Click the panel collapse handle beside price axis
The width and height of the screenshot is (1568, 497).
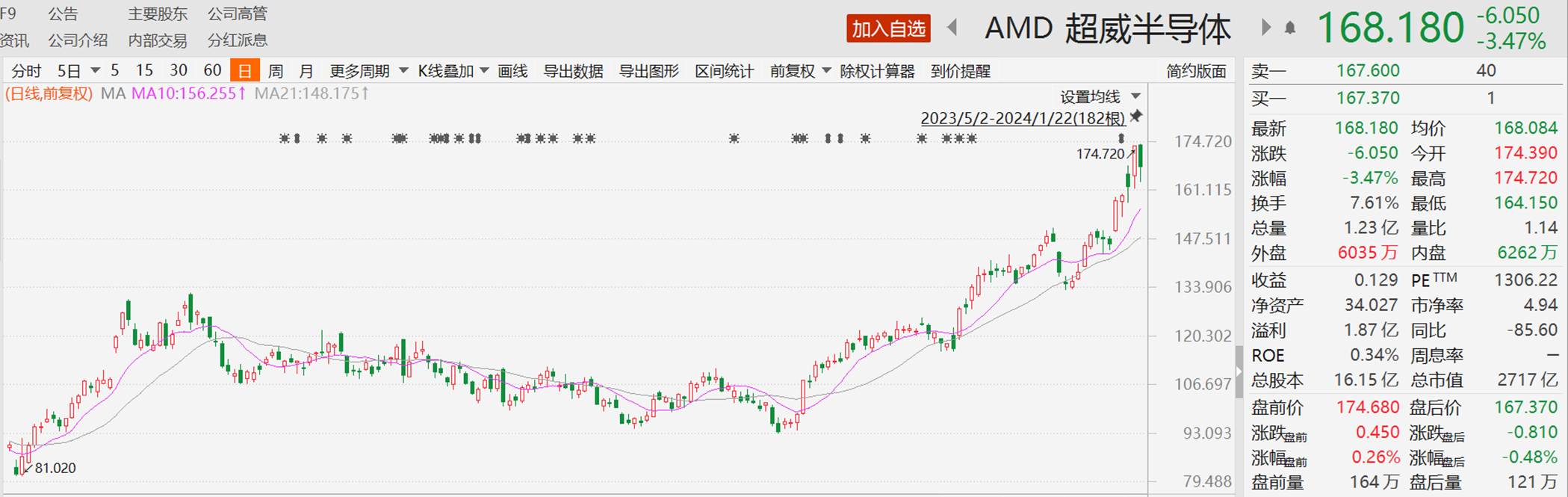[1239, 371]
